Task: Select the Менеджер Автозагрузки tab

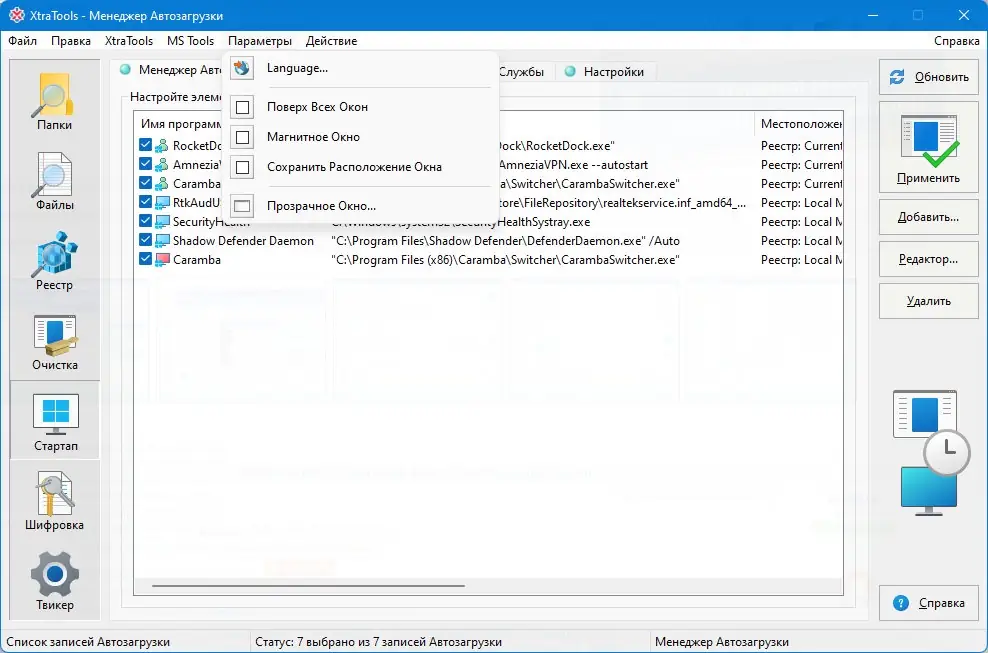Action: point(170,71)
